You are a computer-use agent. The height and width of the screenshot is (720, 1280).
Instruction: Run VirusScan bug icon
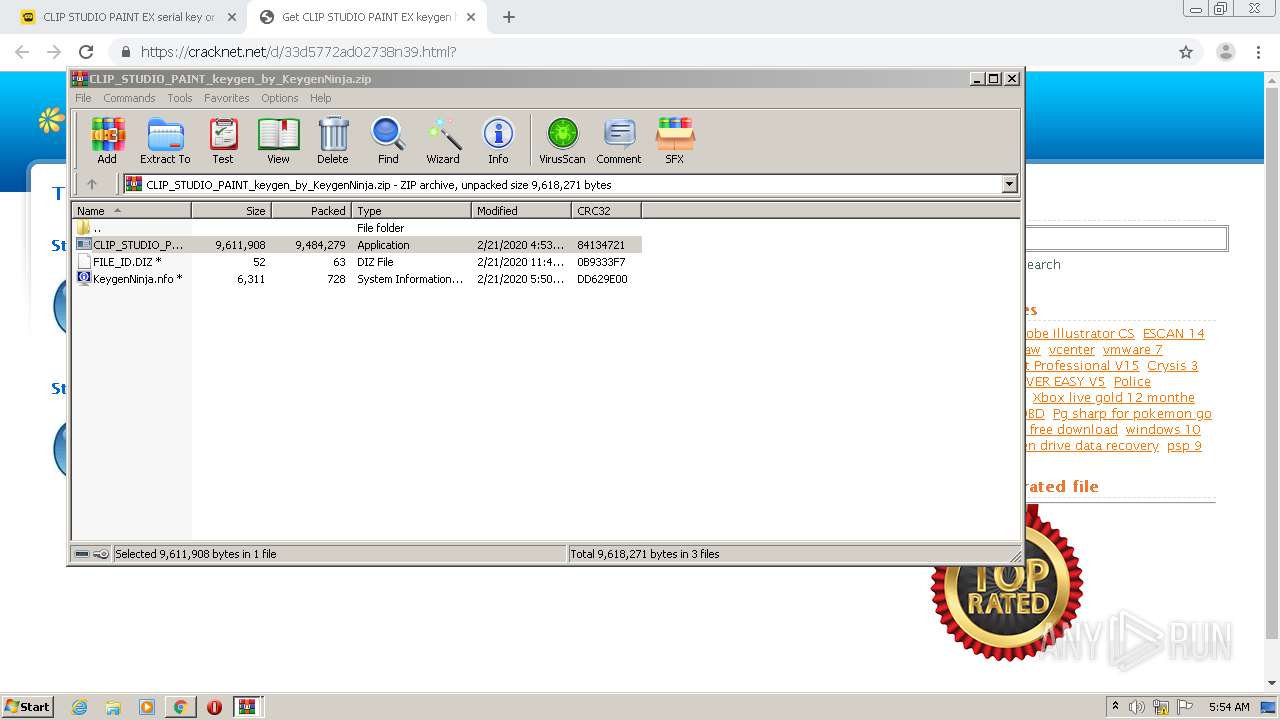click(562, 140)
